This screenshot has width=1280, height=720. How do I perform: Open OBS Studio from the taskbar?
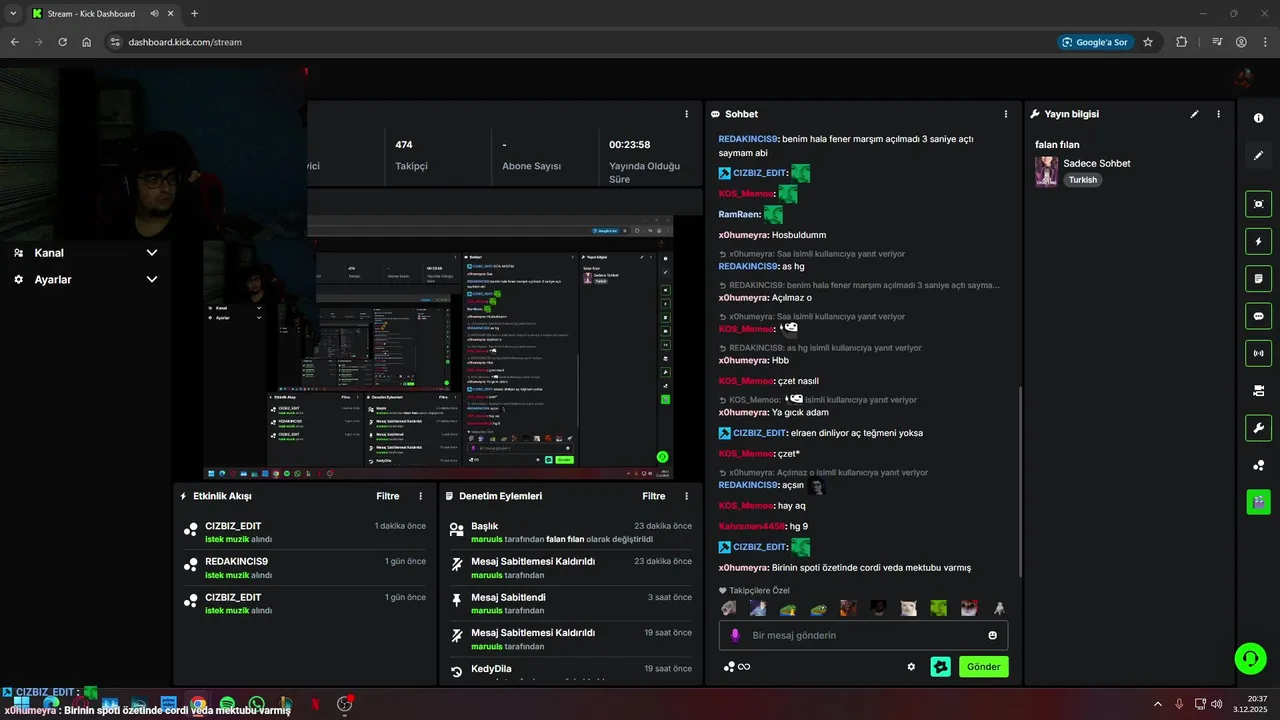click(x=345, y=704)
